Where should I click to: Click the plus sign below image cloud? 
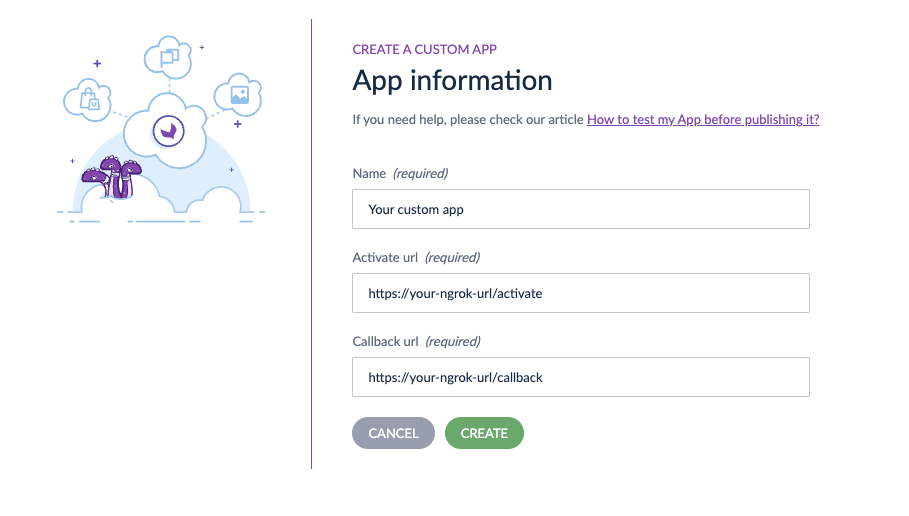pyautogui.click(x=237, y=125)
